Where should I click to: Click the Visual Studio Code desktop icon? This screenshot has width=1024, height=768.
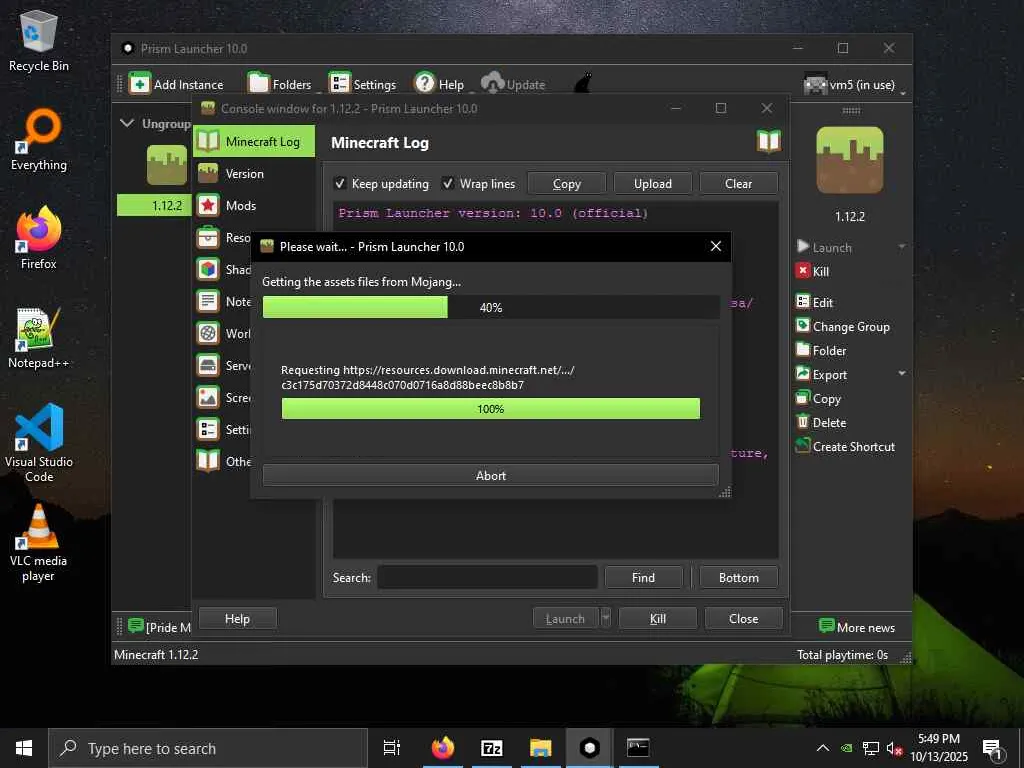pos(39,442)
